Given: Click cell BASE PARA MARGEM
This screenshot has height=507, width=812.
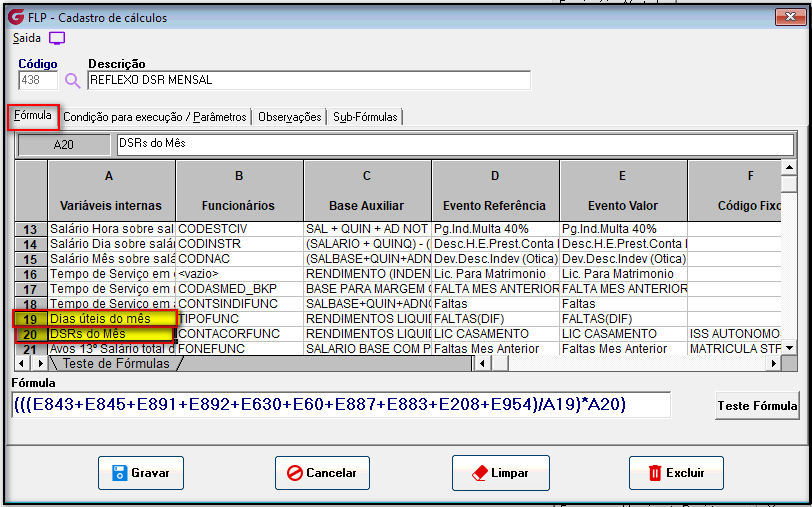Looking at the screenshot, I should coord(368,289).
